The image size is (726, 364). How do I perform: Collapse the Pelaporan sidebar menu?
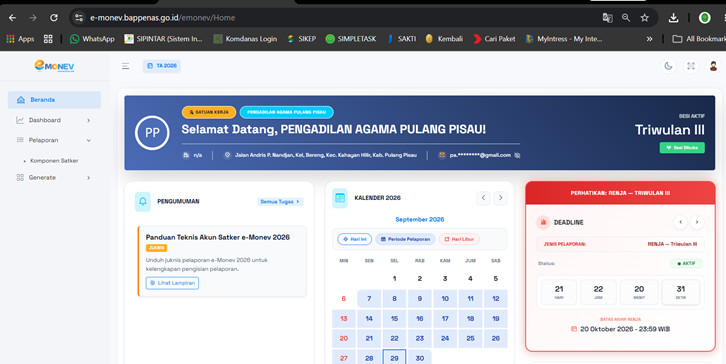(x=54, y=140)
